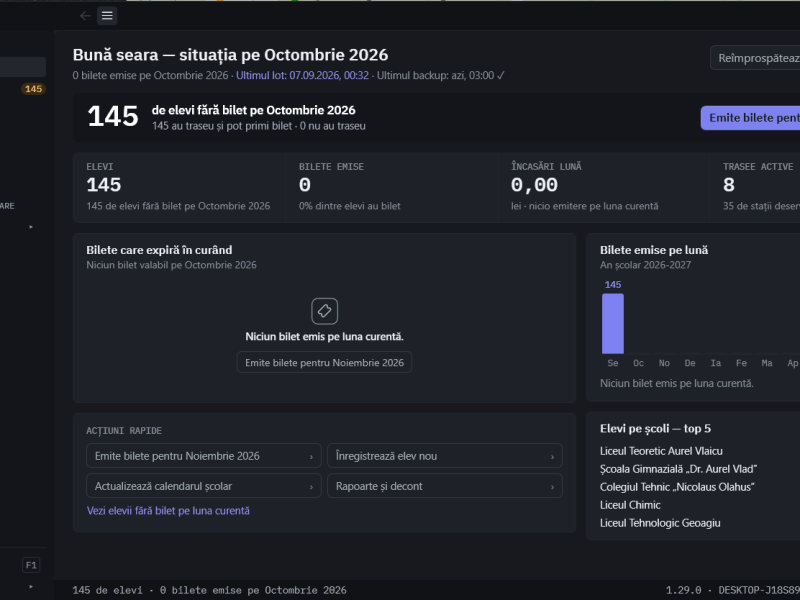Open Înregistrează elev nou quick action
Screen dimensions: 800x600
point(445,456)
